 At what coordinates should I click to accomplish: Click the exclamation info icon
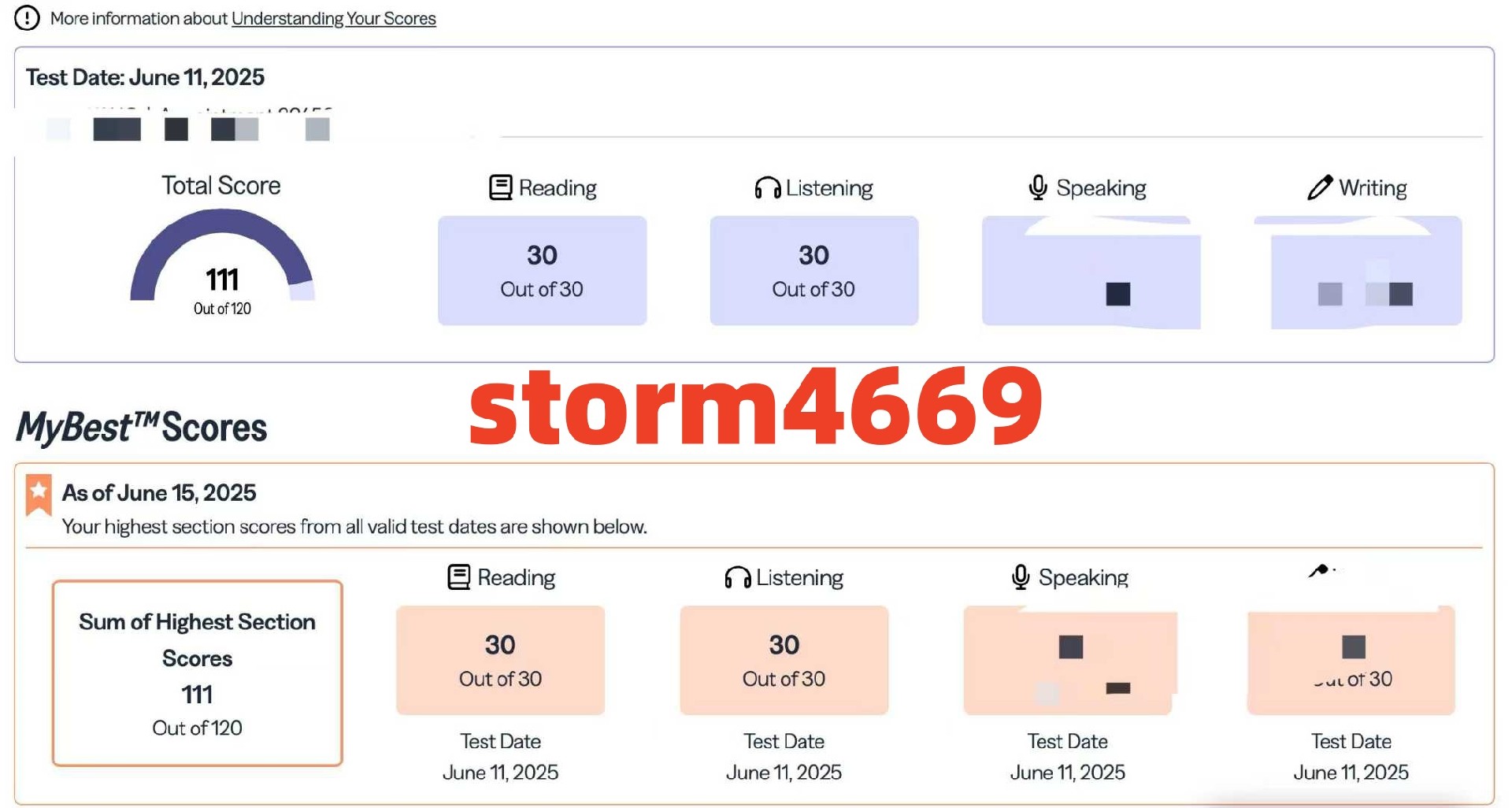[x=27, y=17]
